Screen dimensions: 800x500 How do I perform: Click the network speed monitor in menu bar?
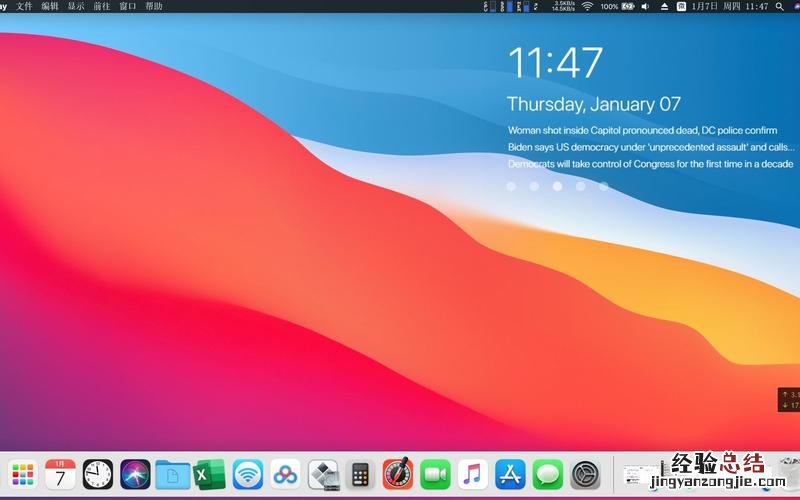pos(563,6)
